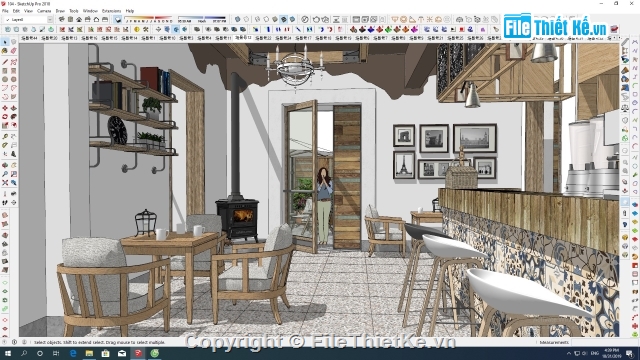640x360 pixels.
Task: Select the Scale tool
Action: (5, 125)
